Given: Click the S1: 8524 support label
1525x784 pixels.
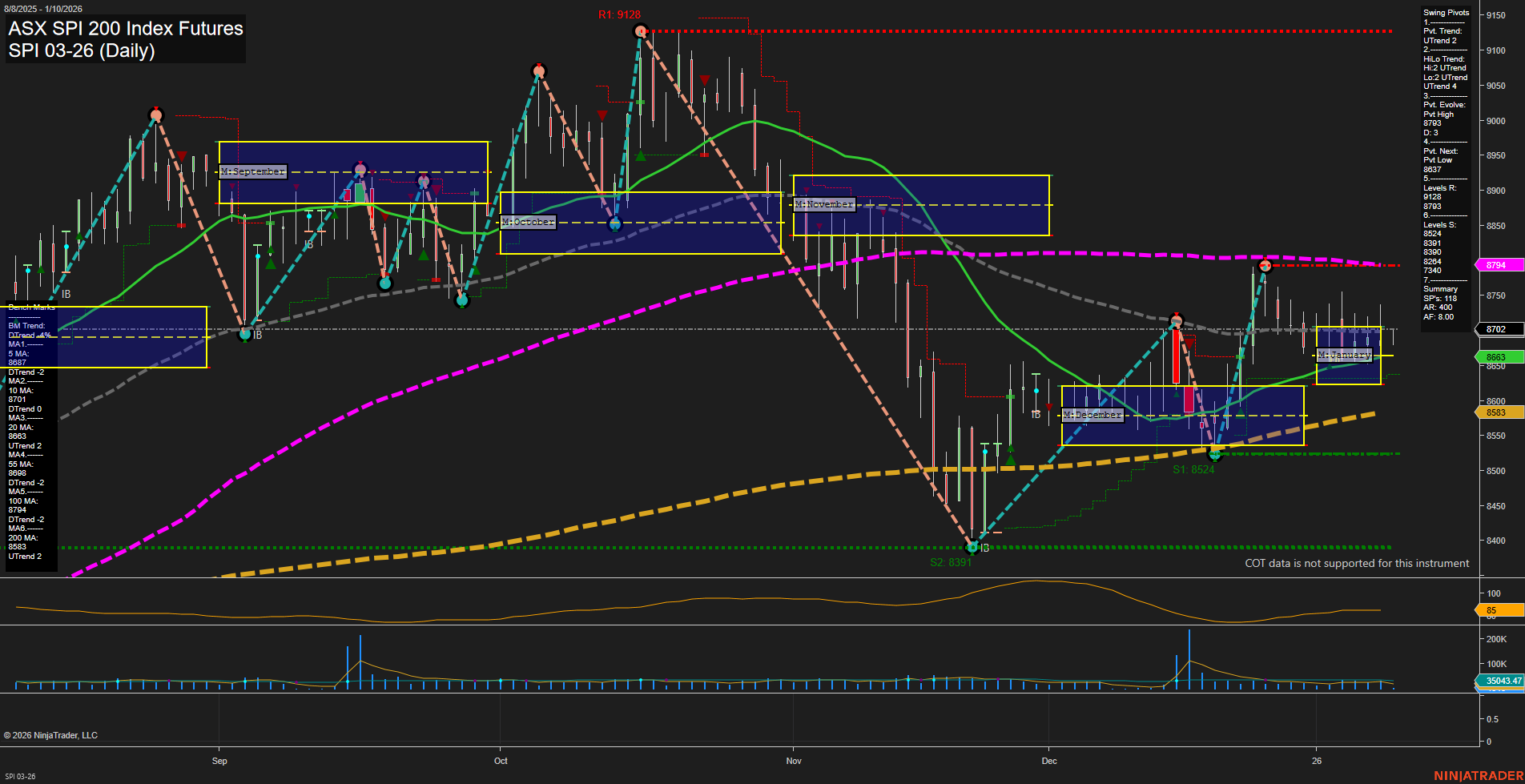Looking at the screenshot, I should pos(1193,470).
